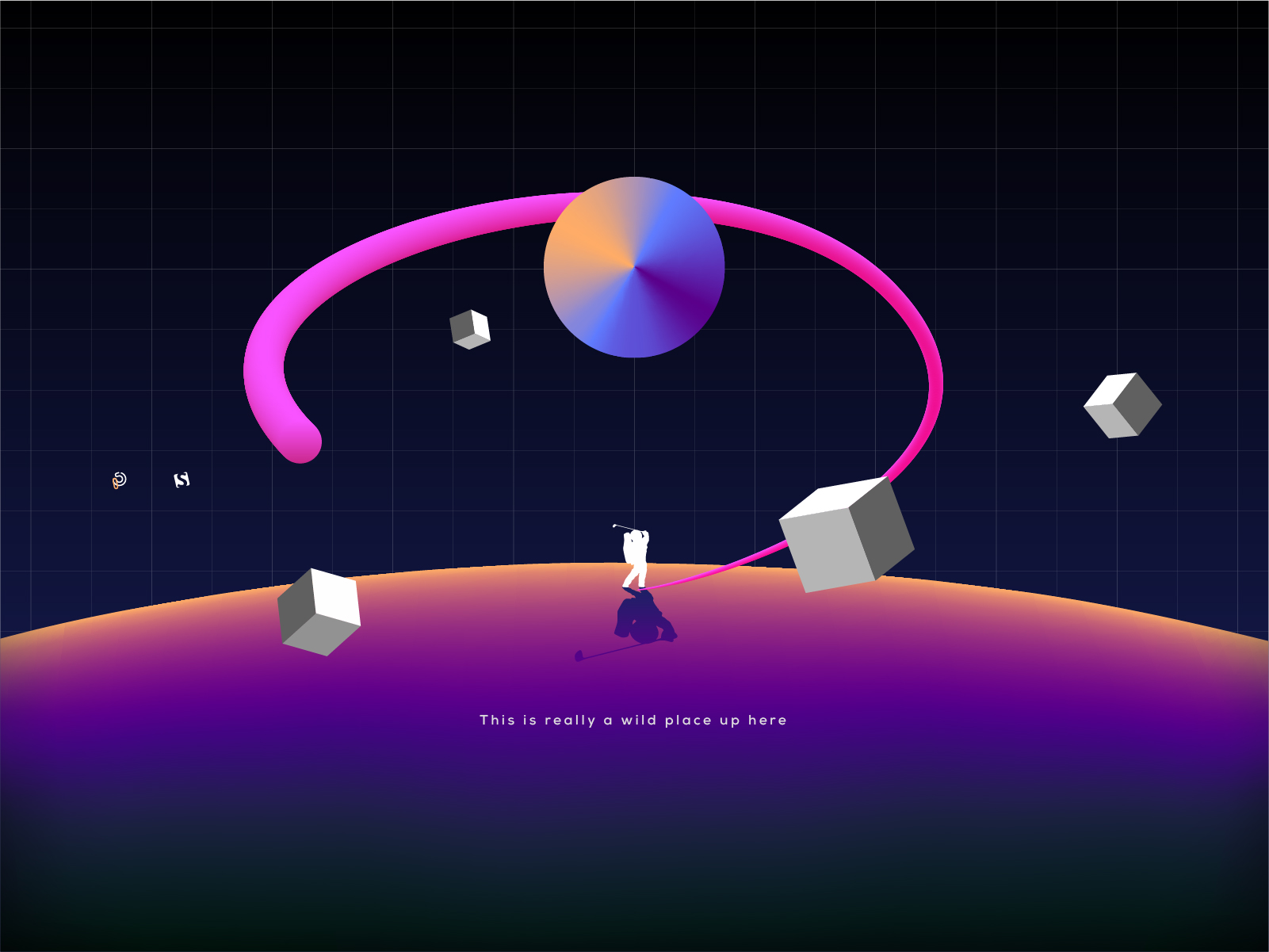Screen dimensions: 1269x952
Task: Select the floating cube at far right
Action: (x=1122, y=405)
